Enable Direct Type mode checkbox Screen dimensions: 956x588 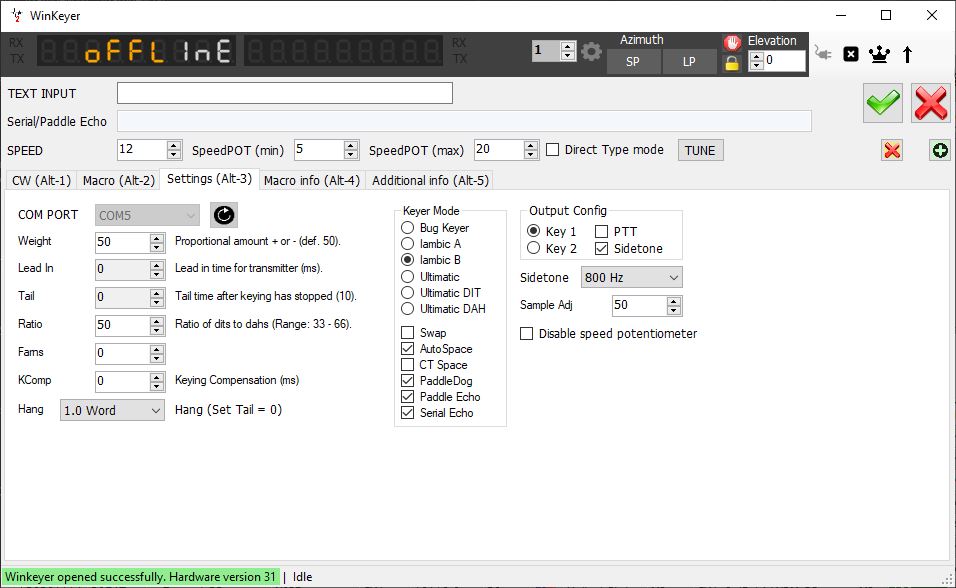click(x=552, y=149)
